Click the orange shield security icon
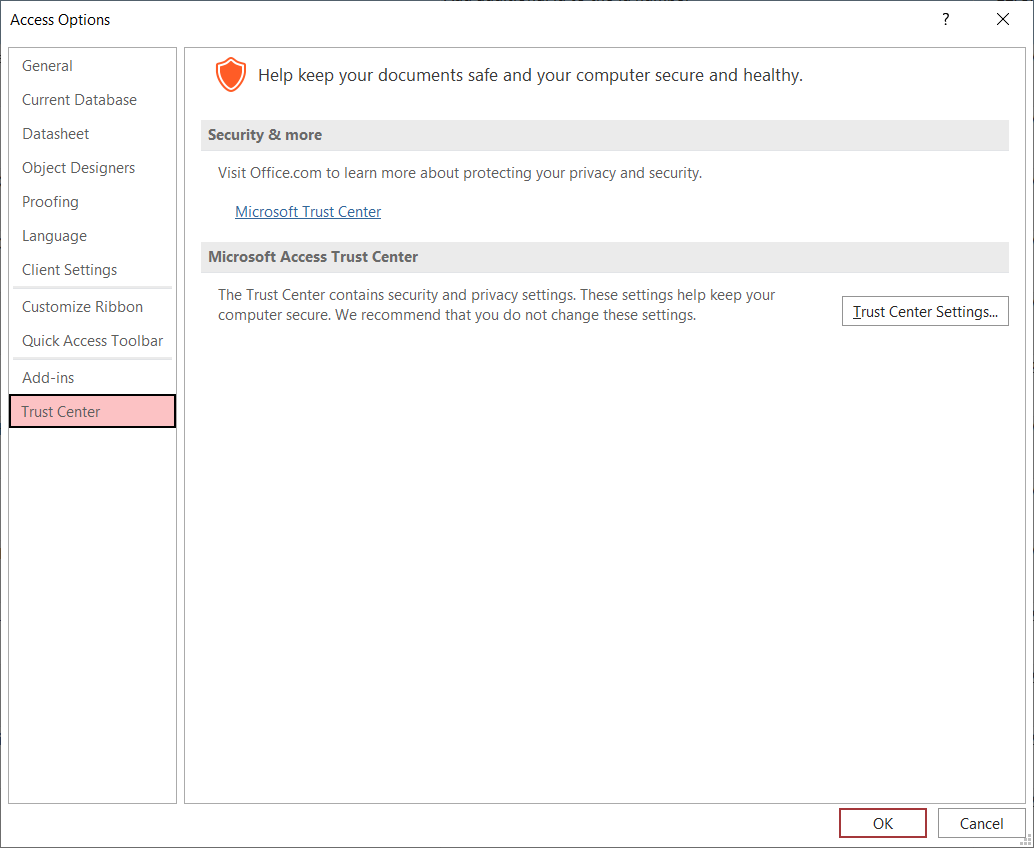This screenshot has width=1034, height=848. click(x=231, y=75)
